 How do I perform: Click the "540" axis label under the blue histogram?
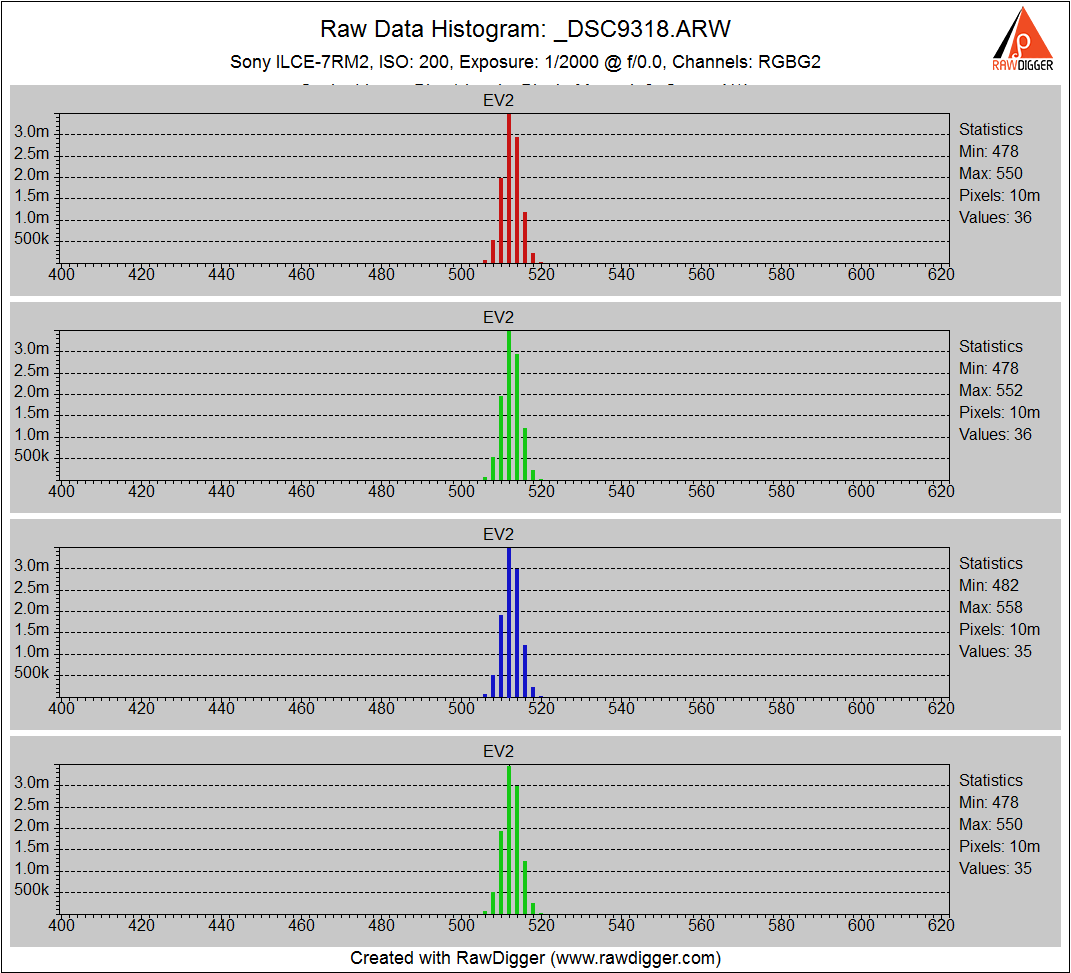coord(621,709)
